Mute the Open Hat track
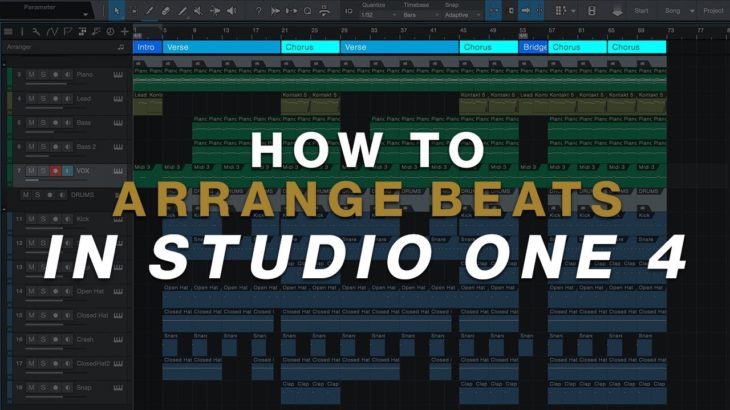 coord(31,291)
